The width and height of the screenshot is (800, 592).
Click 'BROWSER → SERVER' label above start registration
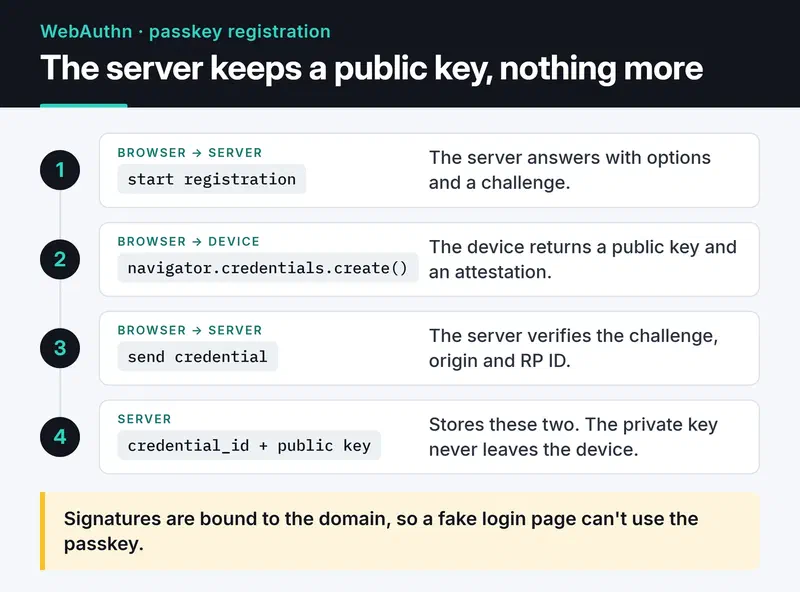[189, 153]
